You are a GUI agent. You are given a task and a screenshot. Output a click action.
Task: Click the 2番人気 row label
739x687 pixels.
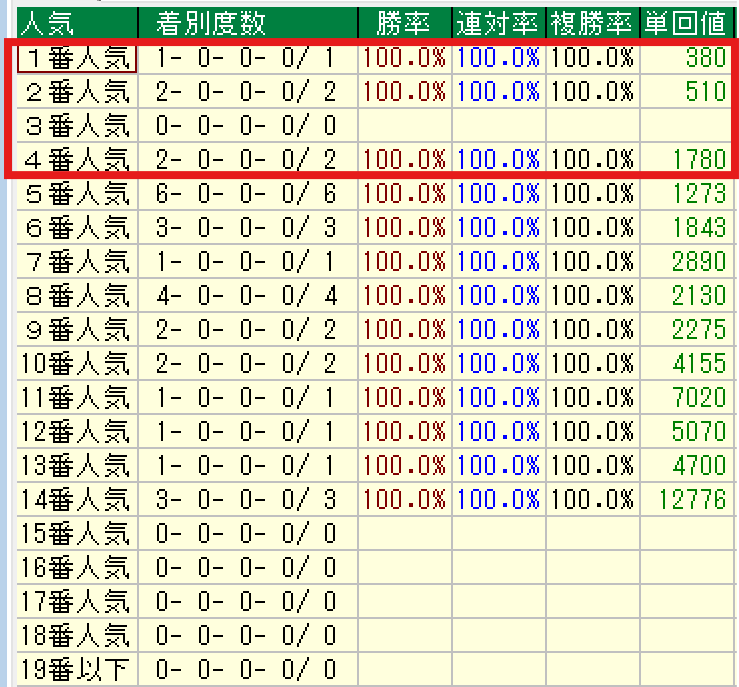click(x=76, y=92)
